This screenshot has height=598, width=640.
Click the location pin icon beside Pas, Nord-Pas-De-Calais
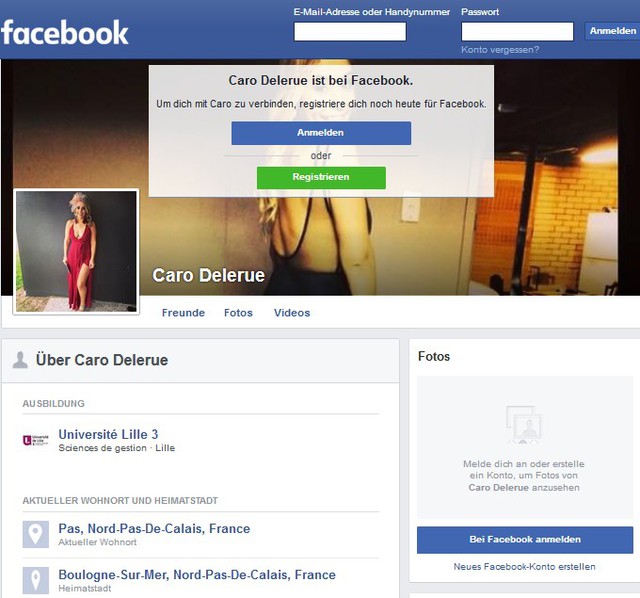click(x=36, y=534)
